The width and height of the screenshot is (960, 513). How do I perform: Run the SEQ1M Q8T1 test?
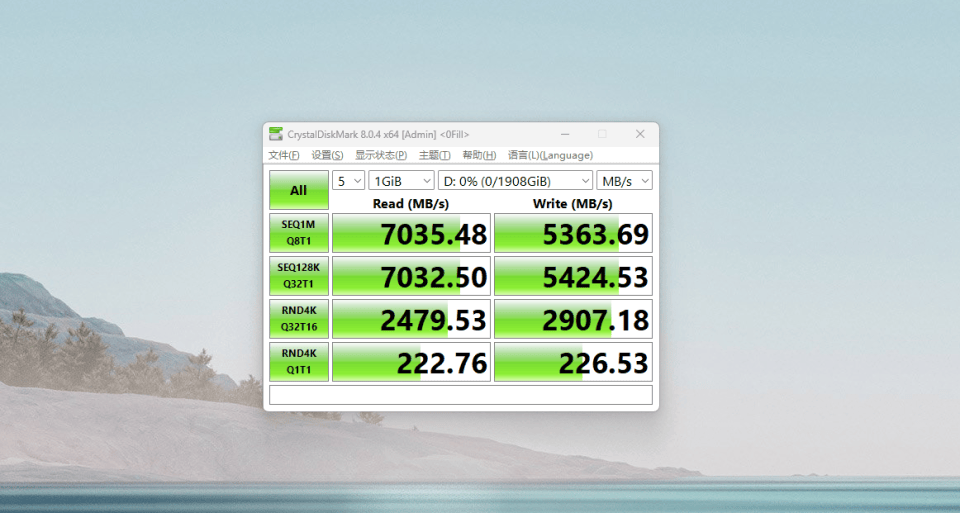pyautogui.click(x=298, y=233)
